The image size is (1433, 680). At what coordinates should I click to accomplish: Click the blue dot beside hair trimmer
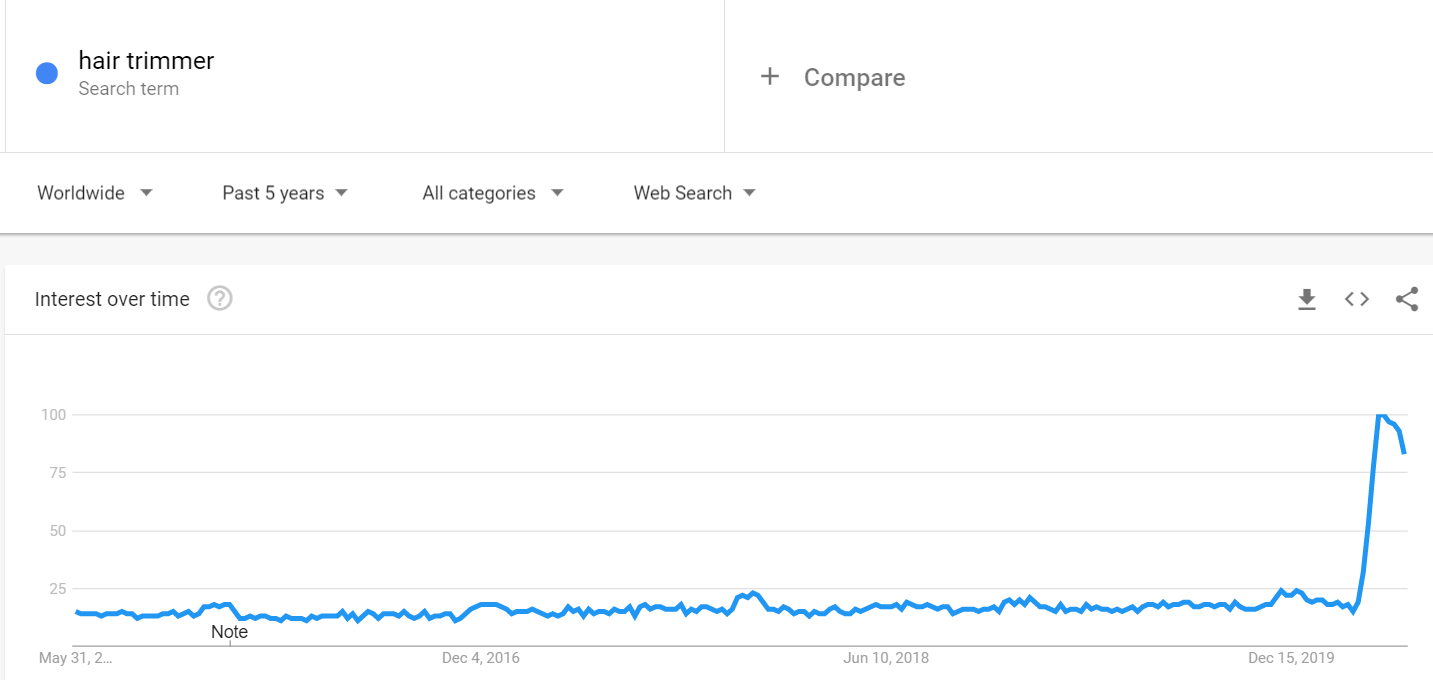(47, 73)
